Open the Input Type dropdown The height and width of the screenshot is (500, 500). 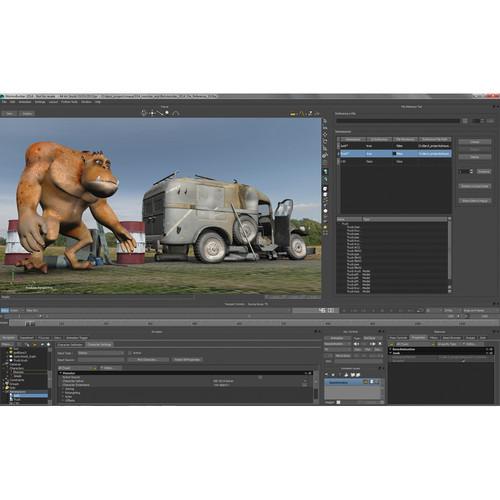coord(101,353)
